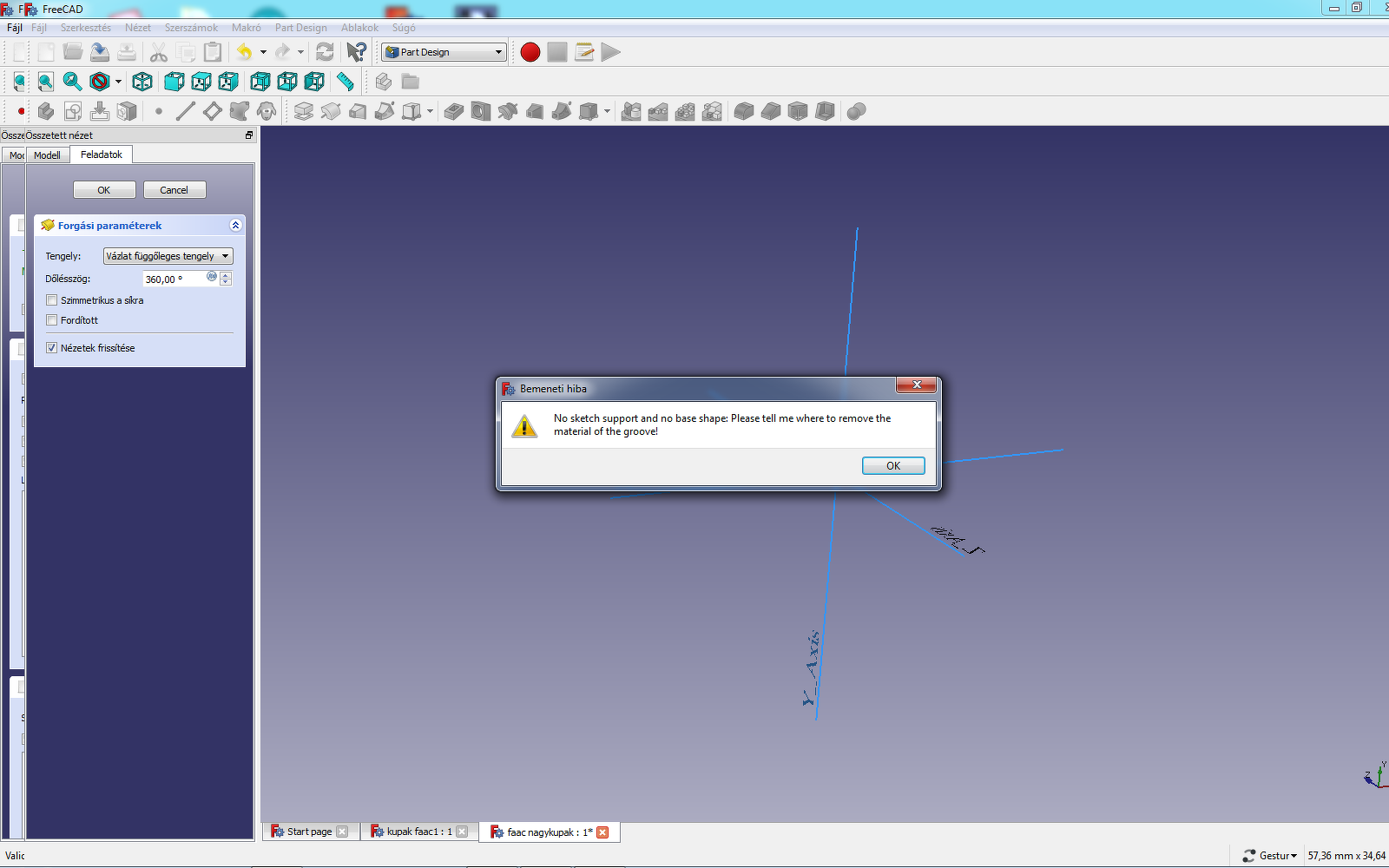Viewport: 1389px width, 868px height.
Task: Switch to the Start page document tab
Action: click(x=309, y=832)
